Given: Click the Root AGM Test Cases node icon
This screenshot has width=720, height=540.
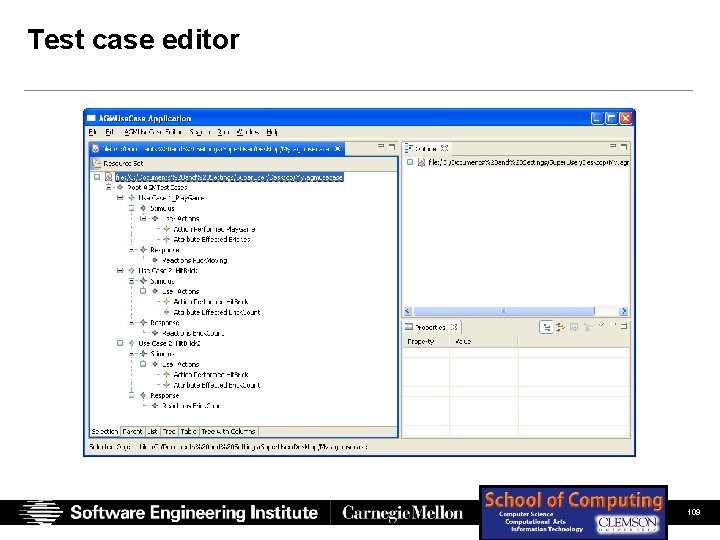Looking at the screenshot, I should (x=120, y=187).
